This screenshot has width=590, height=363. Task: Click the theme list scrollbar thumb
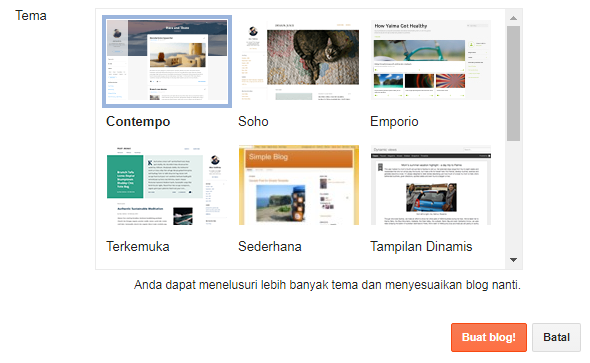point(513,84)
